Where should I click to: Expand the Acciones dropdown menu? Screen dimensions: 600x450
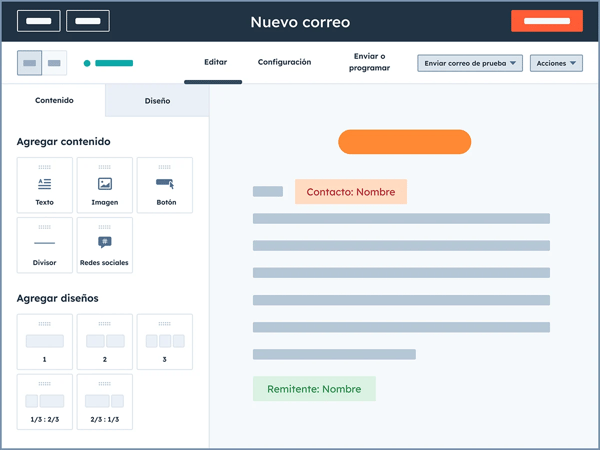556,63
